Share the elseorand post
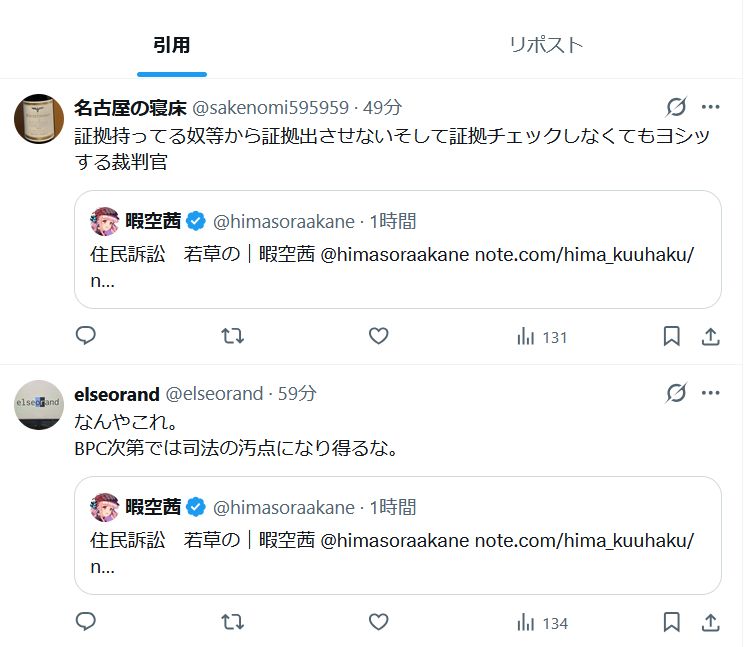Viewport: 752px width, 647px height. [x=710, y=623]
